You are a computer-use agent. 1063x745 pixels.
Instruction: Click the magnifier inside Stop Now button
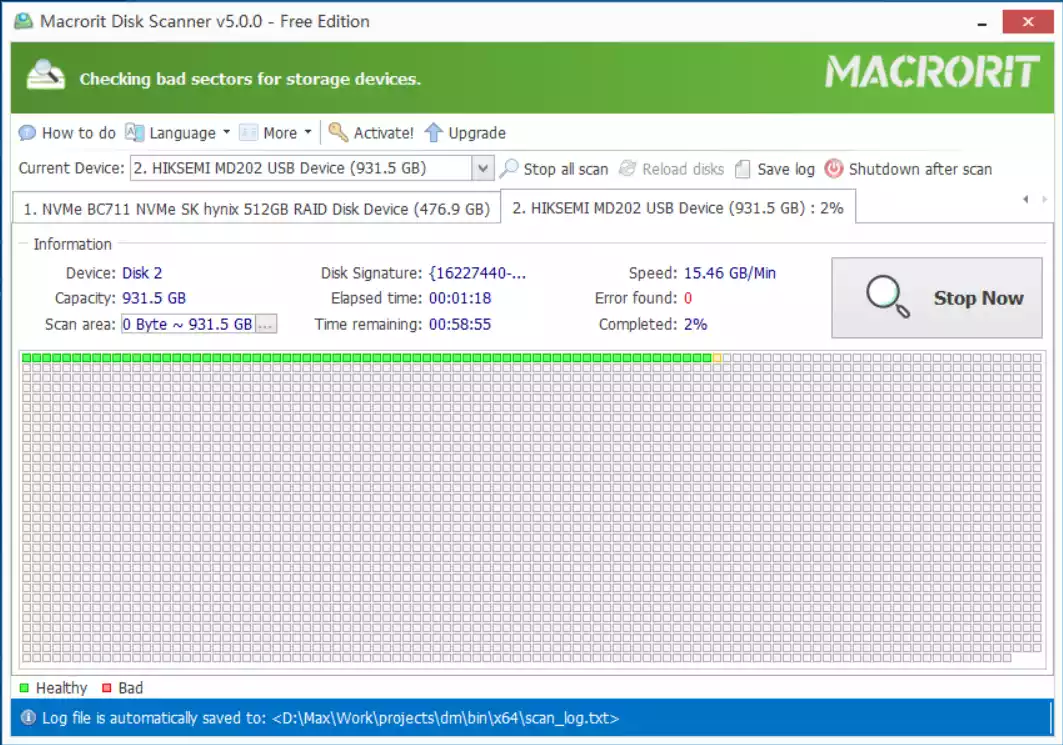(x=884, y=297)
